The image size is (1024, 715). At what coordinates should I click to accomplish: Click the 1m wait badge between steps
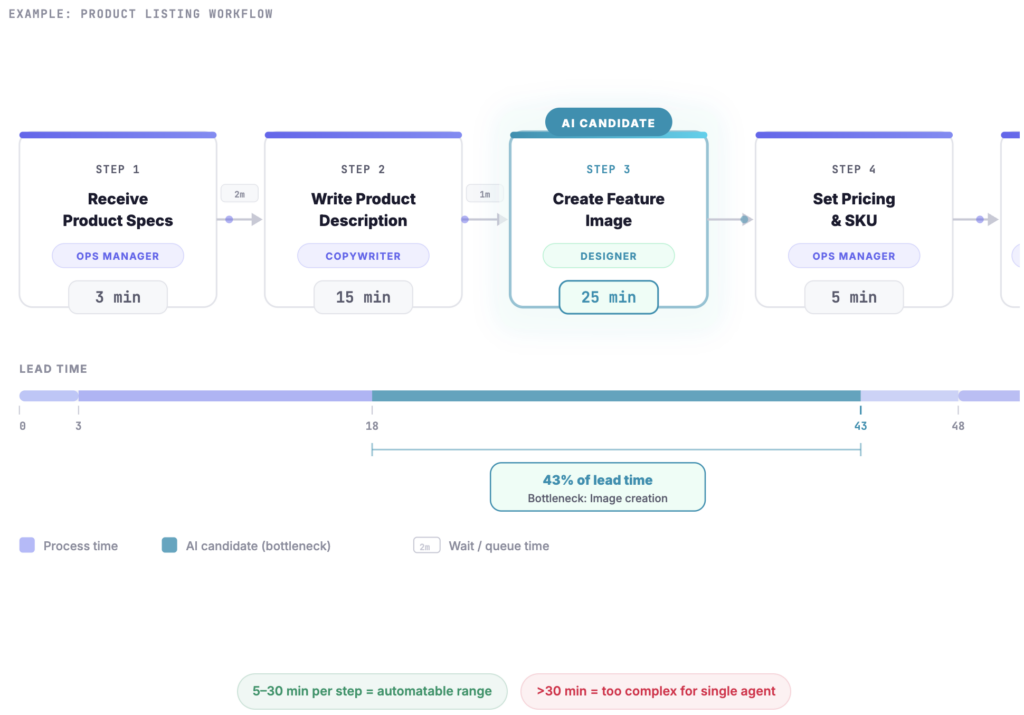(485, 194)
